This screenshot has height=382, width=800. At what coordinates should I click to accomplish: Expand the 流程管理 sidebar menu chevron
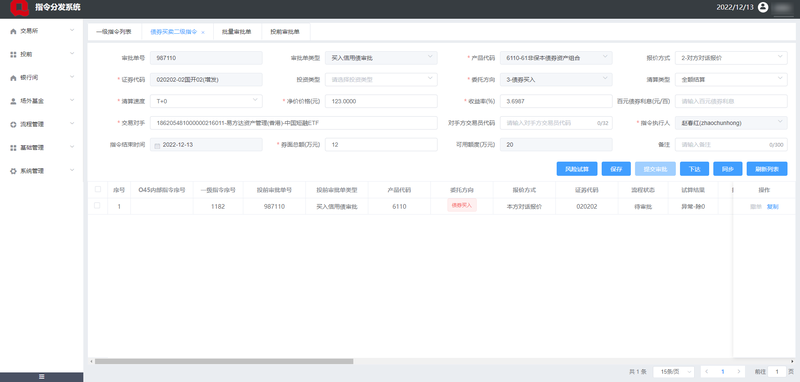[72, 123]
